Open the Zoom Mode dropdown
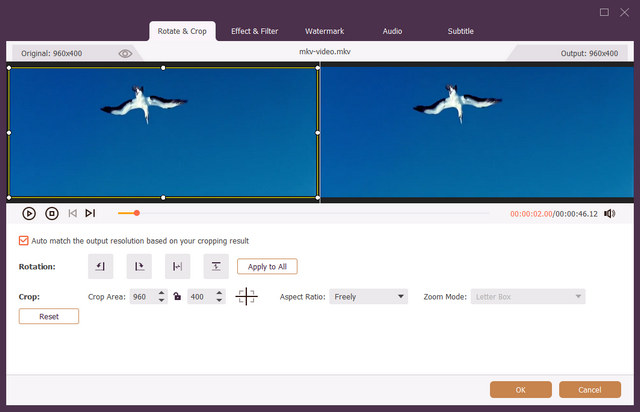 click(528, 296)
